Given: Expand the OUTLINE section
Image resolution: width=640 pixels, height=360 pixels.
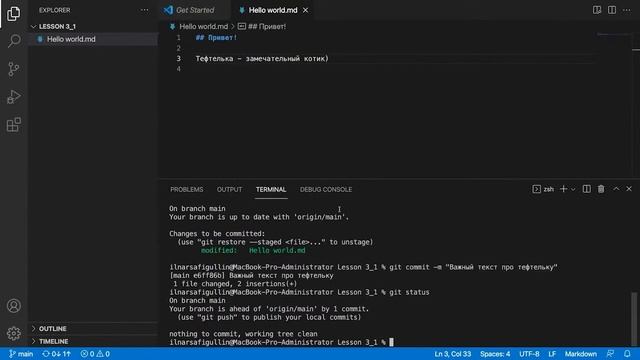Looking at the screenshot, I should 93,329.
